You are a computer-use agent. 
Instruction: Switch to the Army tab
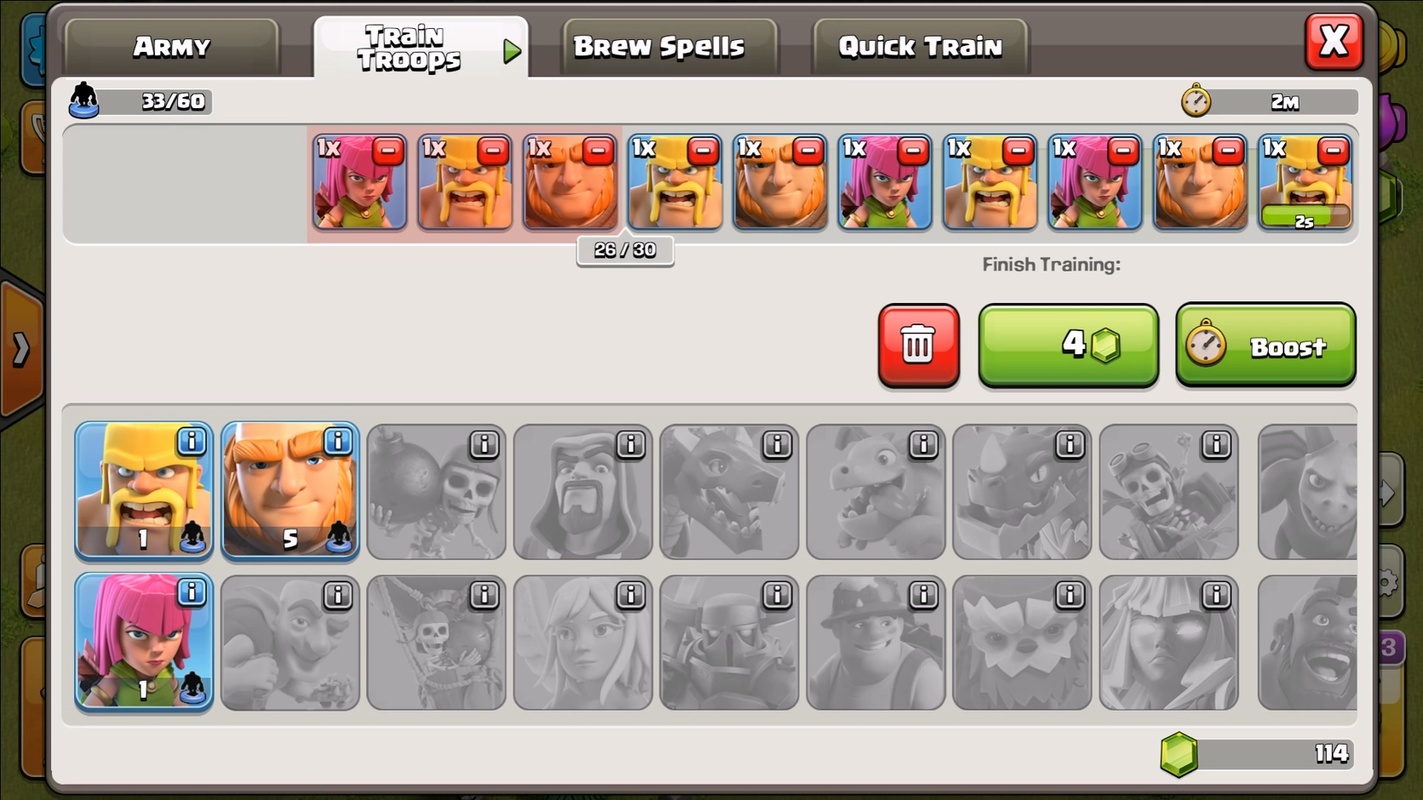pyautogui.click(x=171, y=47)
